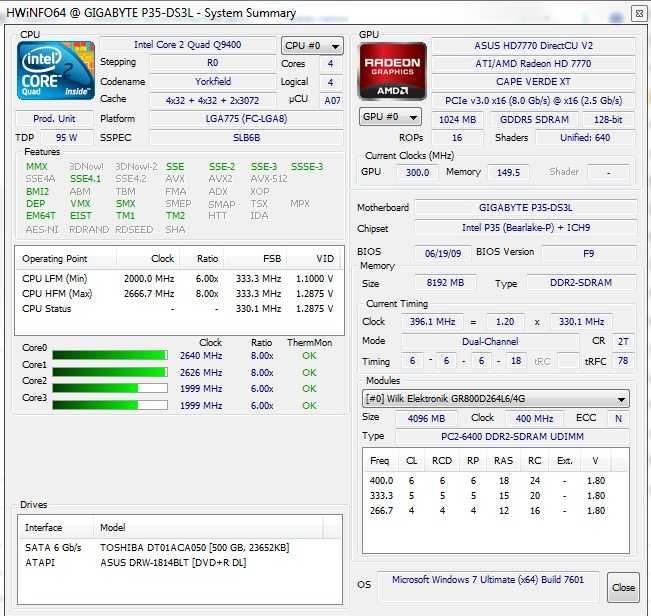This screenshot has width=651, height=616.
Task: Click the module size 4096 MB field
Action: click(426, 418)
